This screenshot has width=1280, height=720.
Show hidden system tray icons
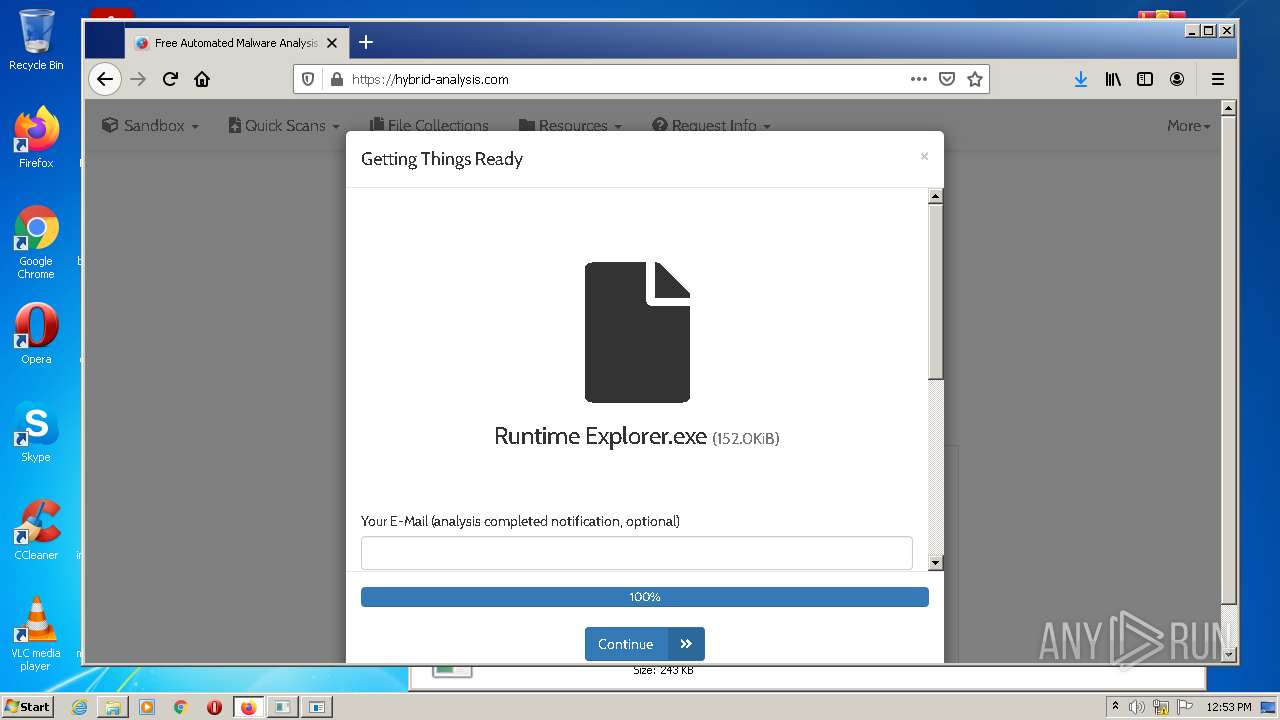(x=1115, y=706)
